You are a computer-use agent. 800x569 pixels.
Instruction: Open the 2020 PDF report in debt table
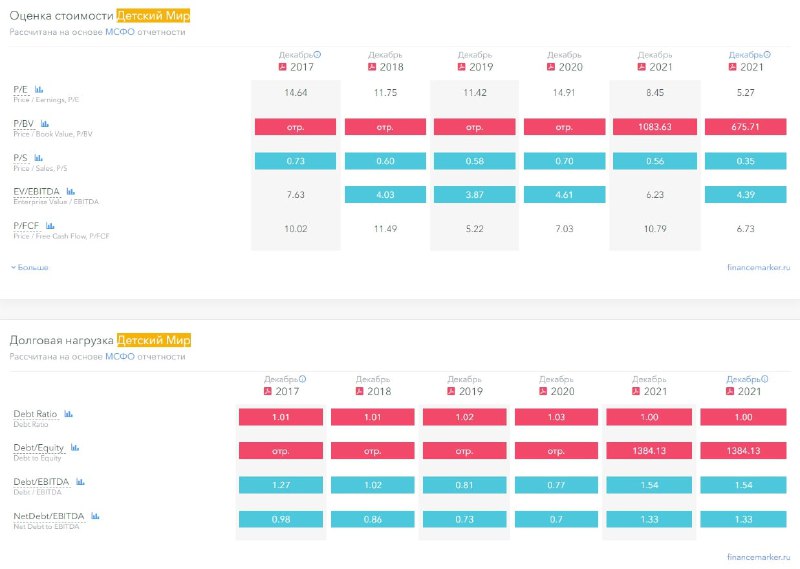(x=543, y=391)
